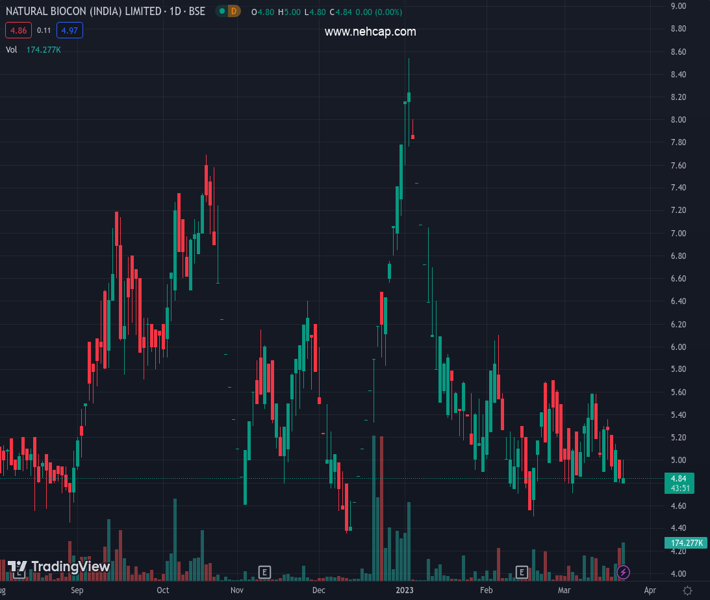Screen dimensions: 710x600
Task: Click the red sell price 4.86
Action: click(17, 31)
